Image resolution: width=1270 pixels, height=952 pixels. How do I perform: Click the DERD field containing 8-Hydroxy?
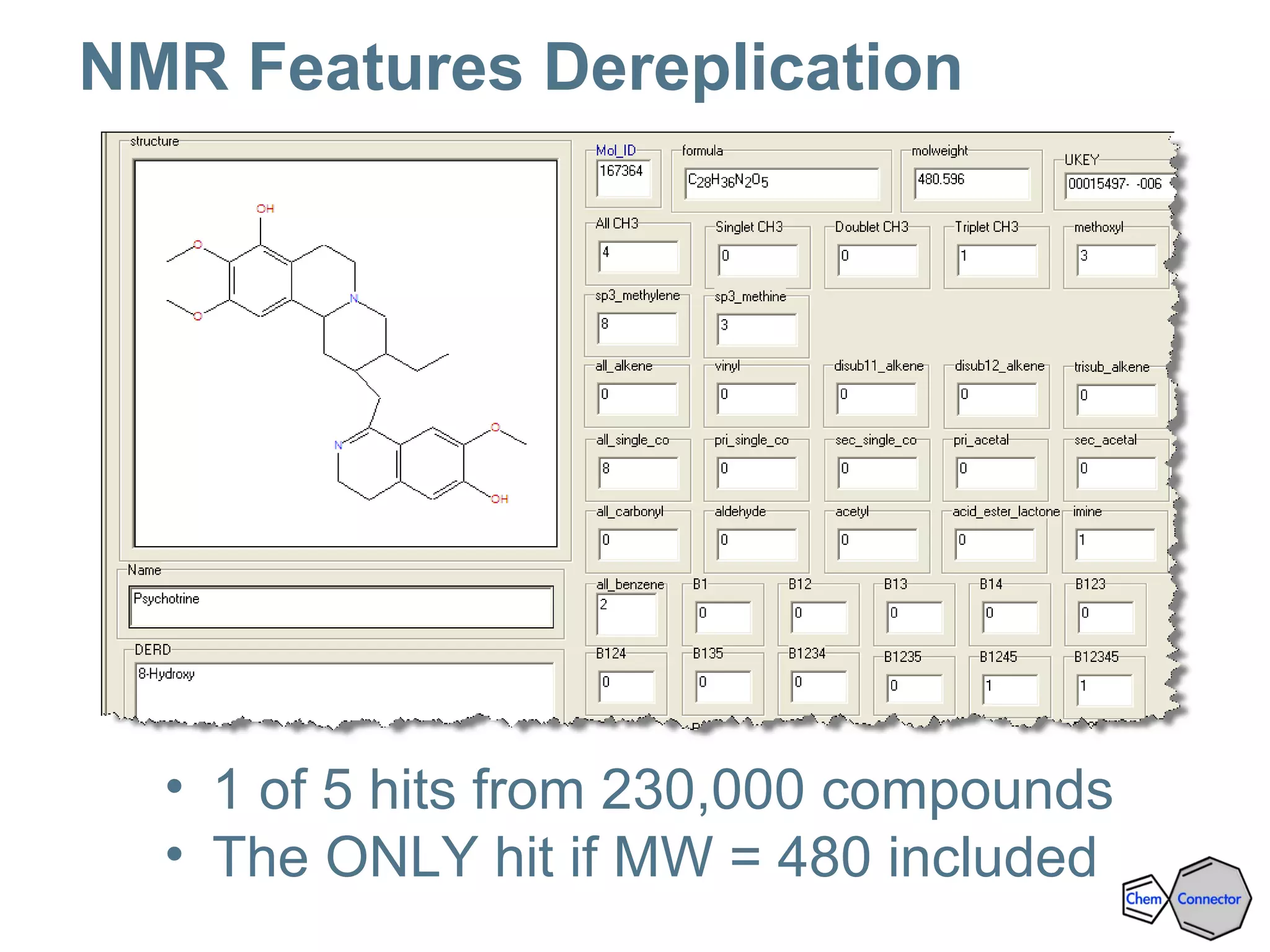click(x=344, y=690)
